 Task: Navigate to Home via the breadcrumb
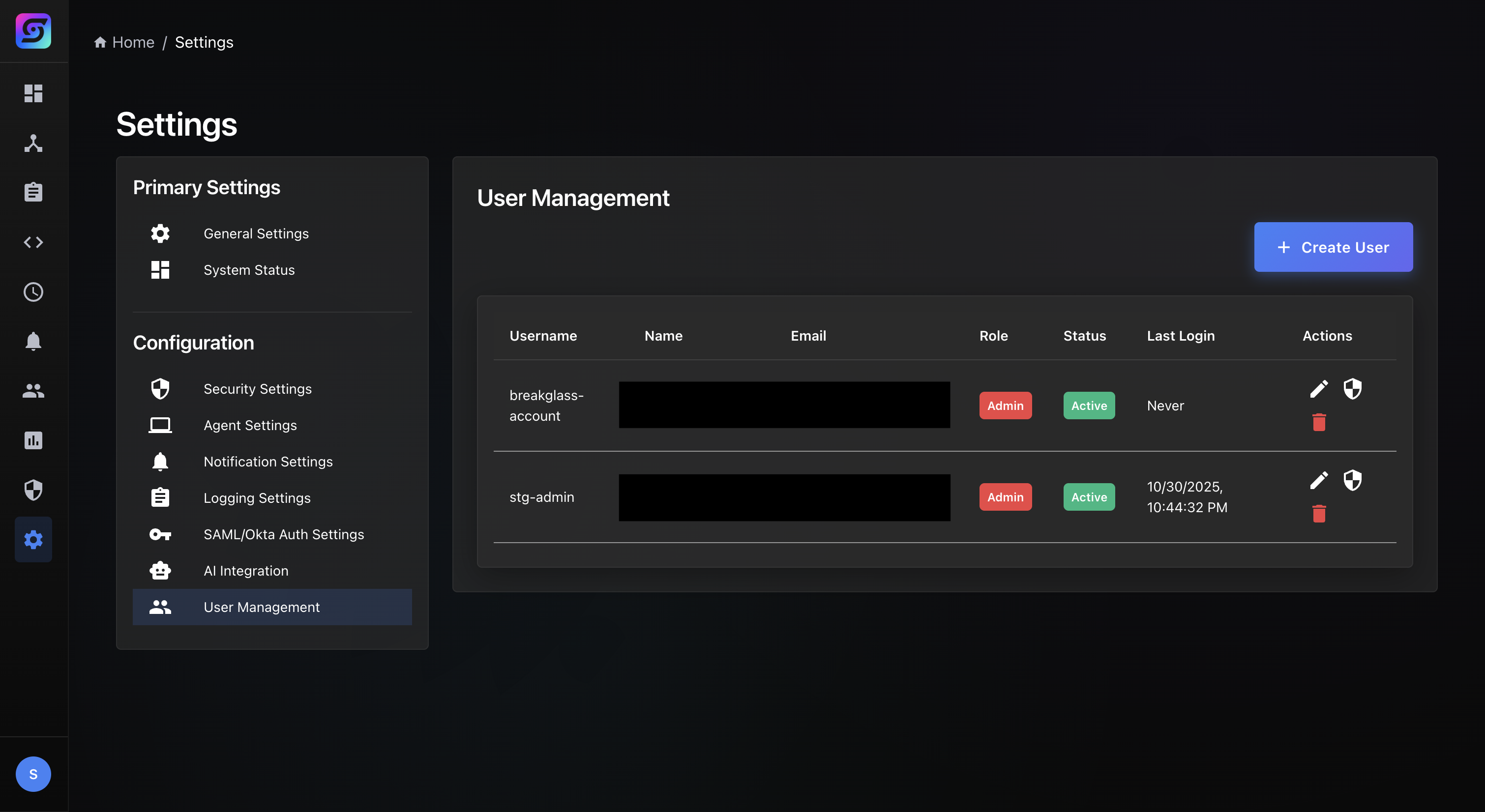click(x=133, y=41)
